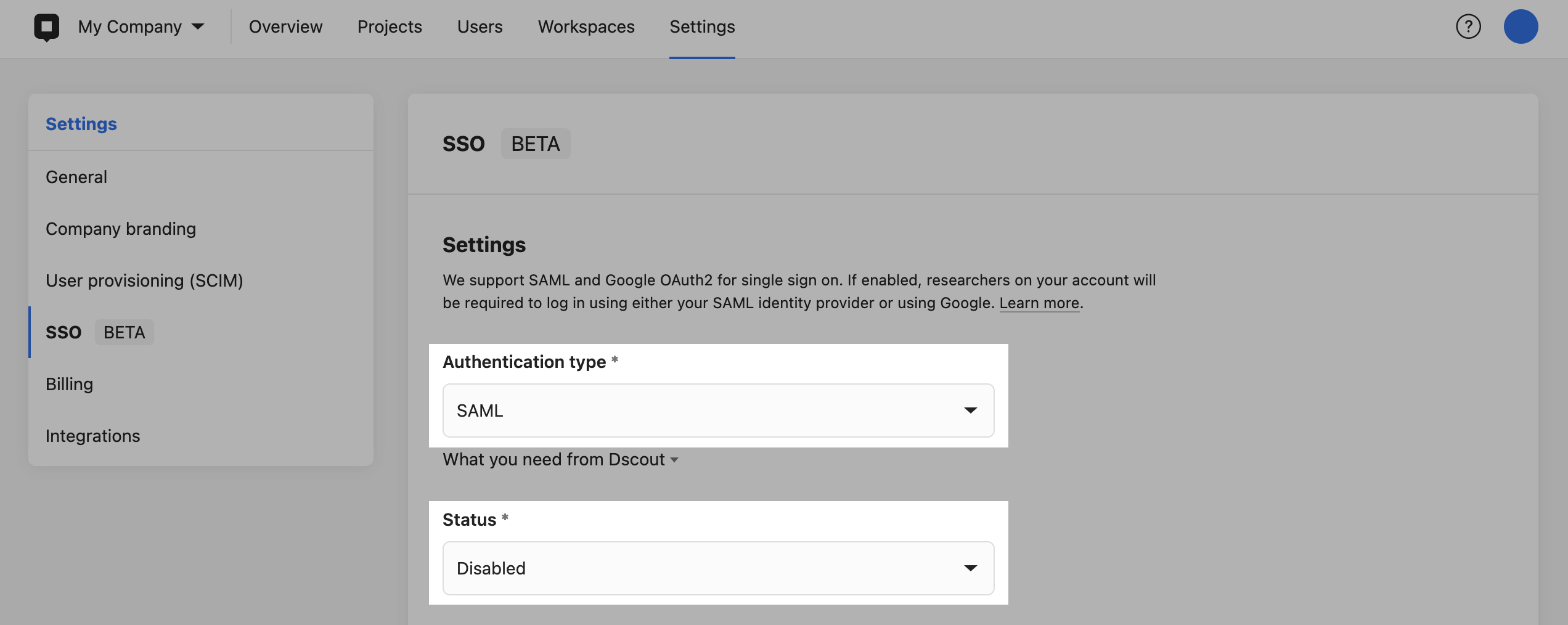The height and width of the screenshot is (625, 1568).
Task: Open the Users tab
Action: click(480, 27)
